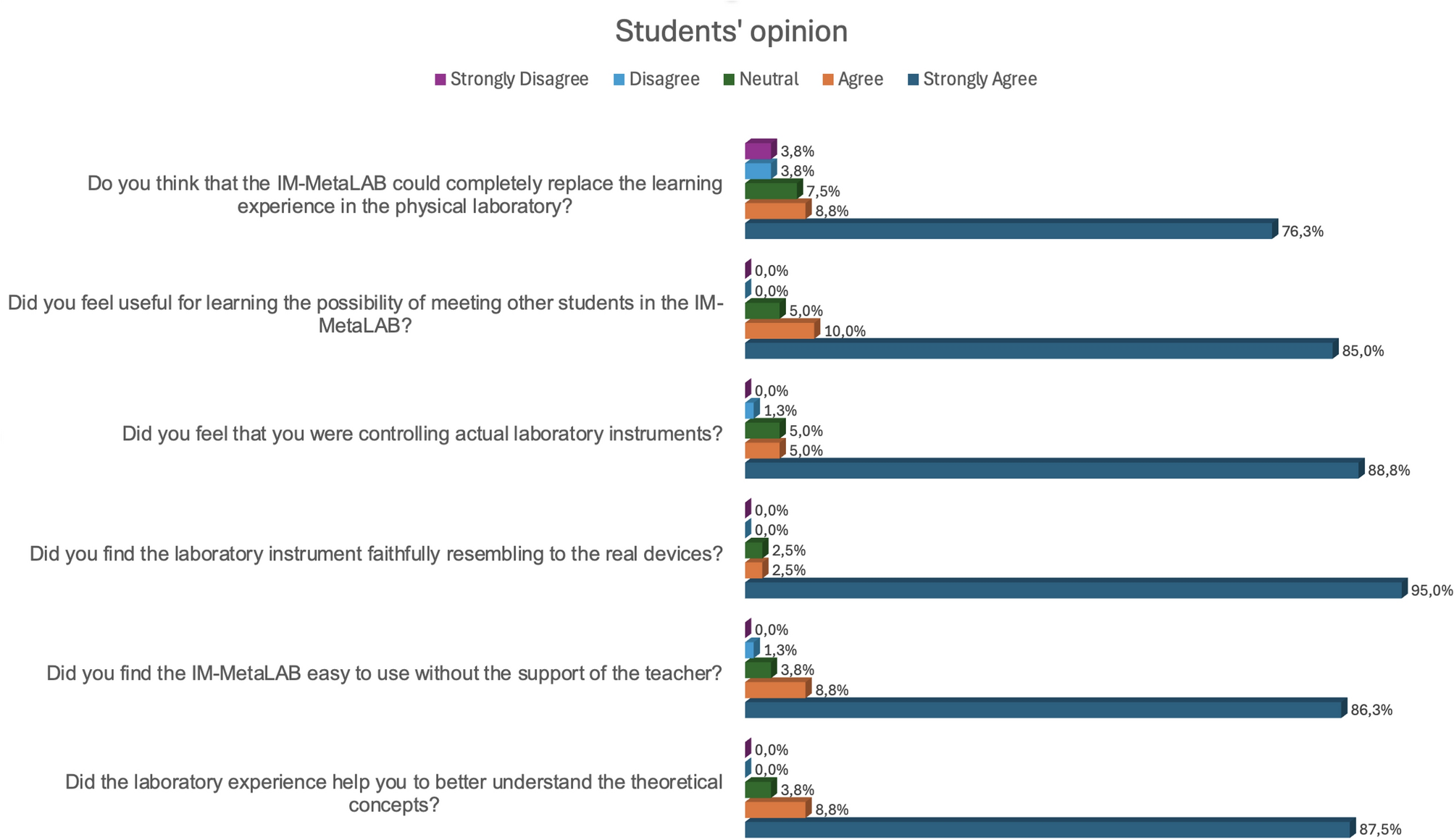Select the 3,8% purple Strongly Disagree bar

pyautogui.click(x=759, y=151)
